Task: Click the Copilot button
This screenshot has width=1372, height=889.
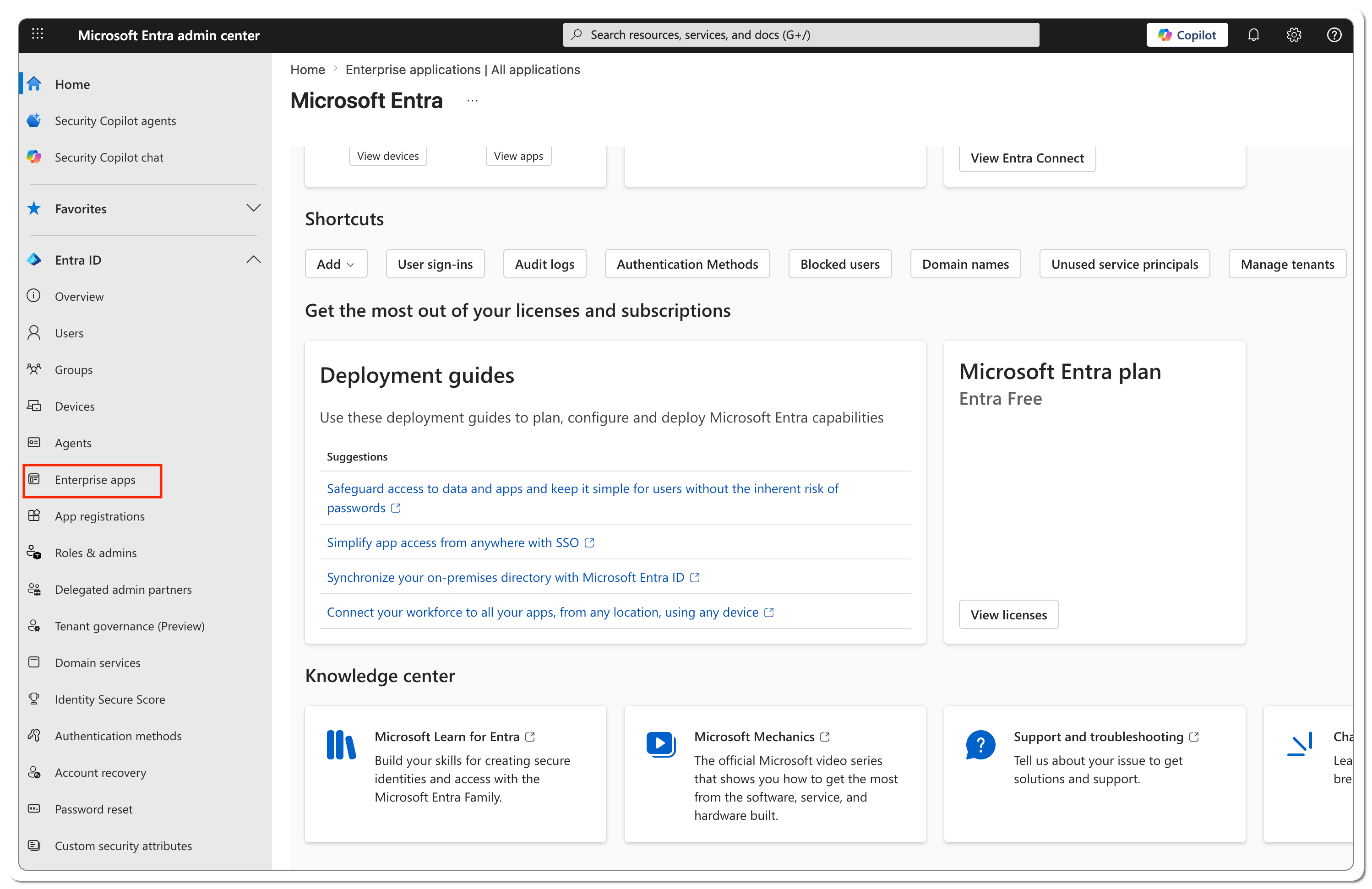Action: pyautogui.click(x=1187, y=35)
